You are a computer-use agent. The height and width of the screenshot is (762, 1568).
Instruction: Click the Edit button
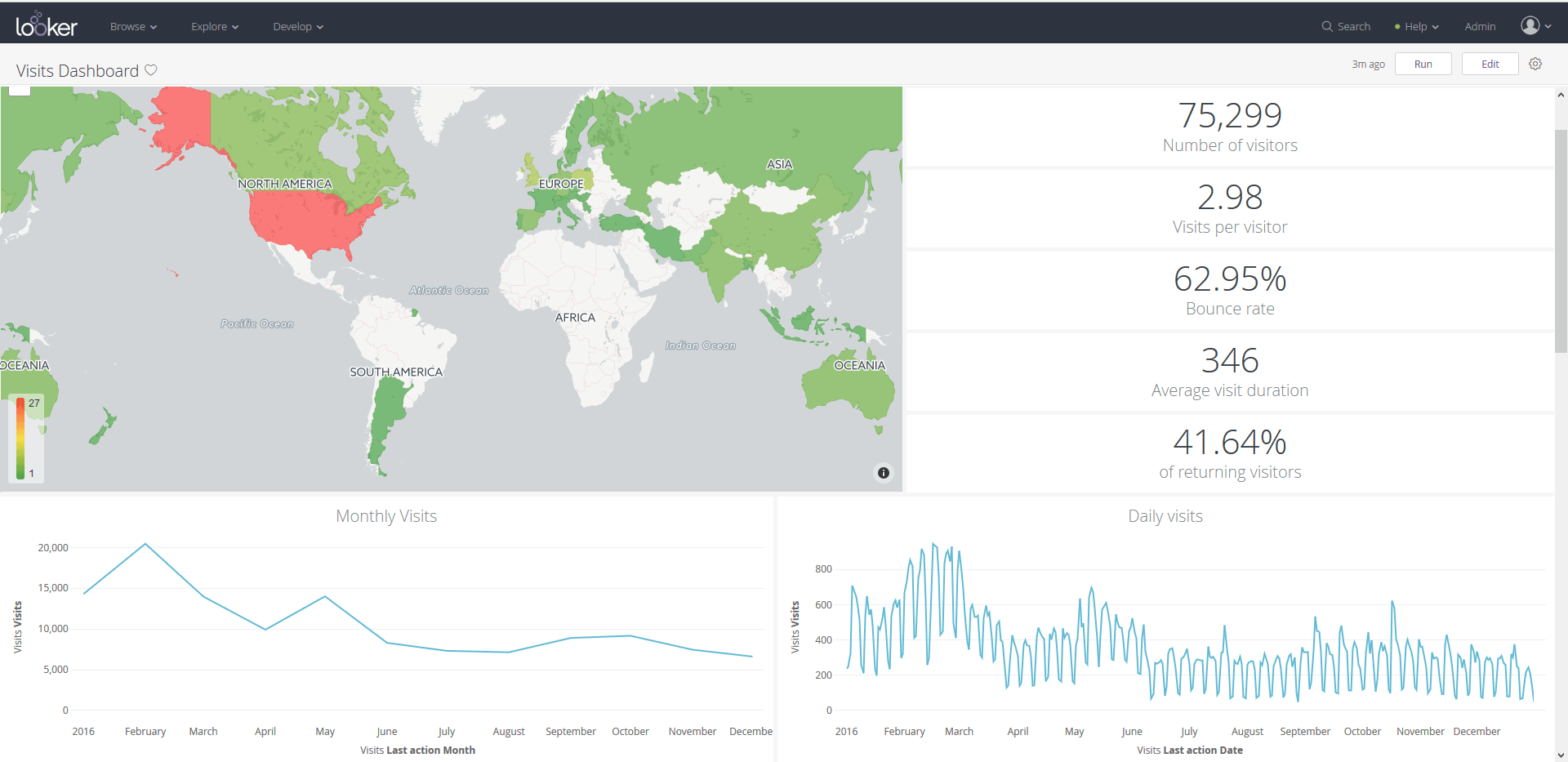tap(1490, 64)
